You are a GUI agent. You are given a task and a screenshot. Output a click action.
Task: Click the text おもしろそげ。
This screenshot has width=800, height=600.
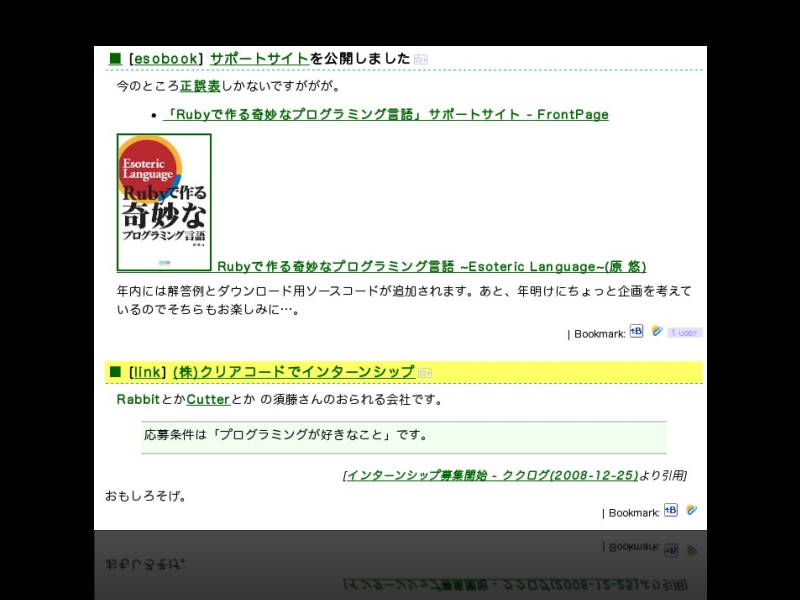[x=146, y=495]
